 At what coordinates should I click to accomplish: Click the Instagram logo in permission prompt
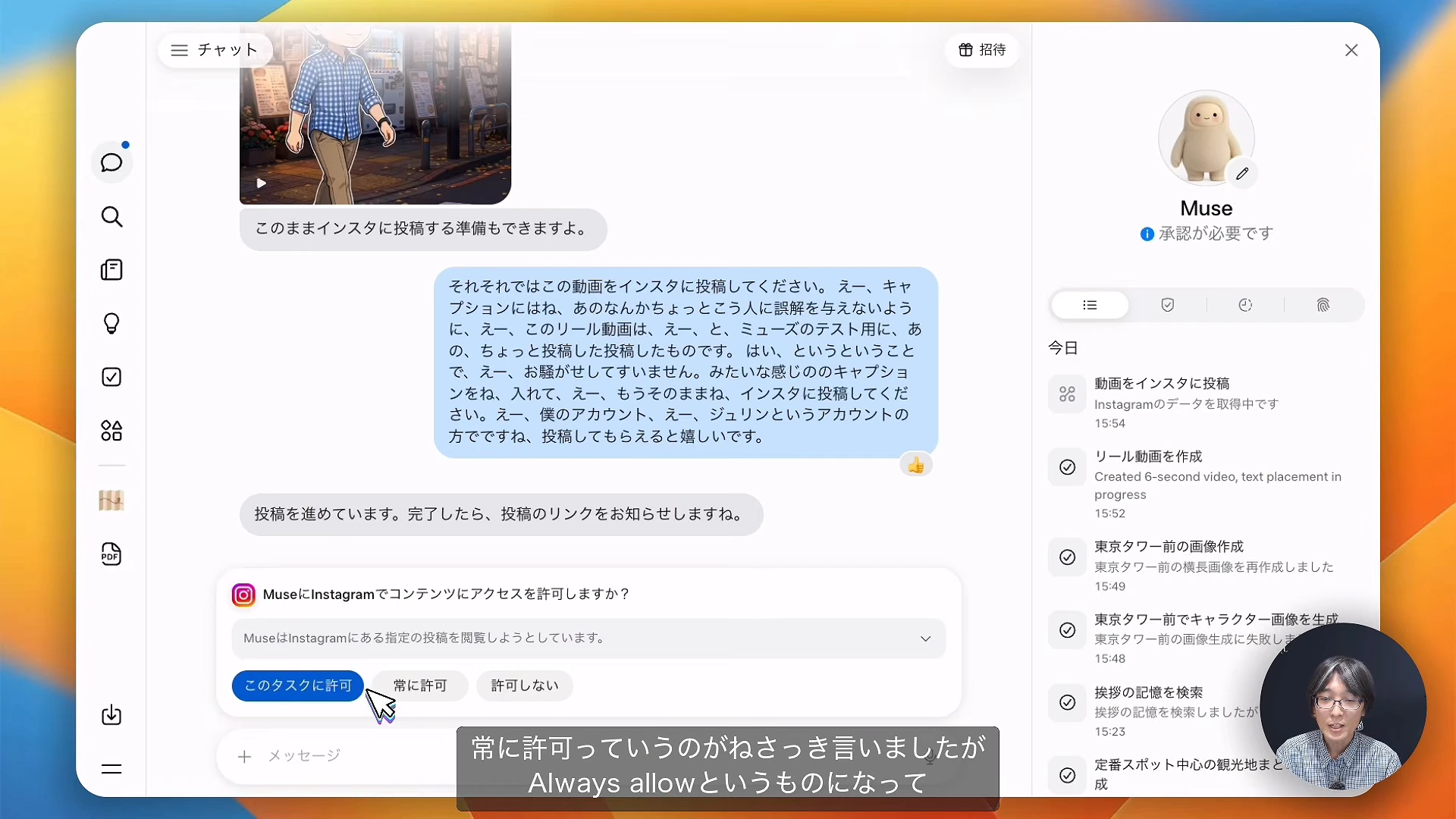(x=243, y=595)
